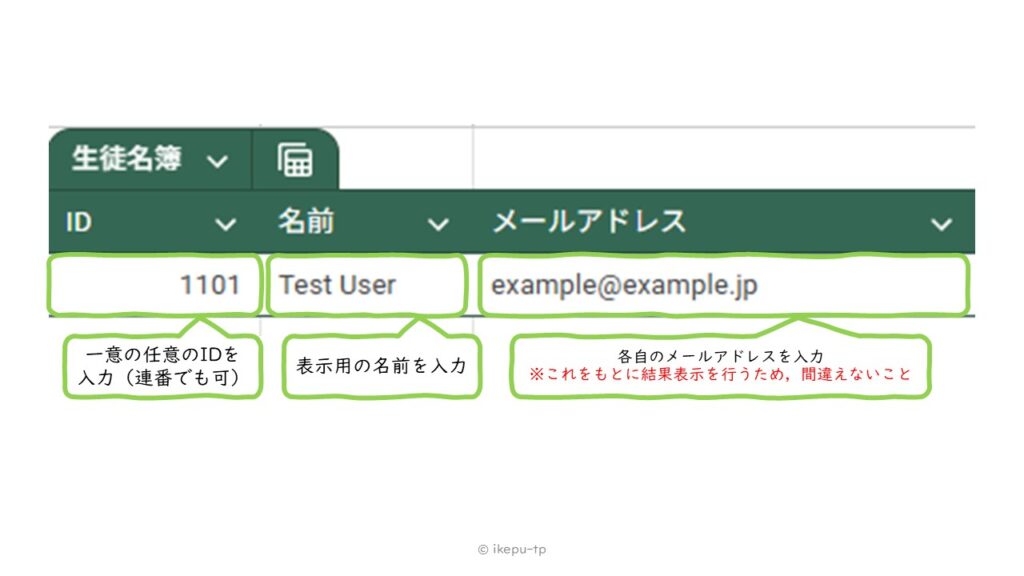Select the Test User name cell
The image size is (1024, 576).
pyautogui.click(x=366, y=285)
